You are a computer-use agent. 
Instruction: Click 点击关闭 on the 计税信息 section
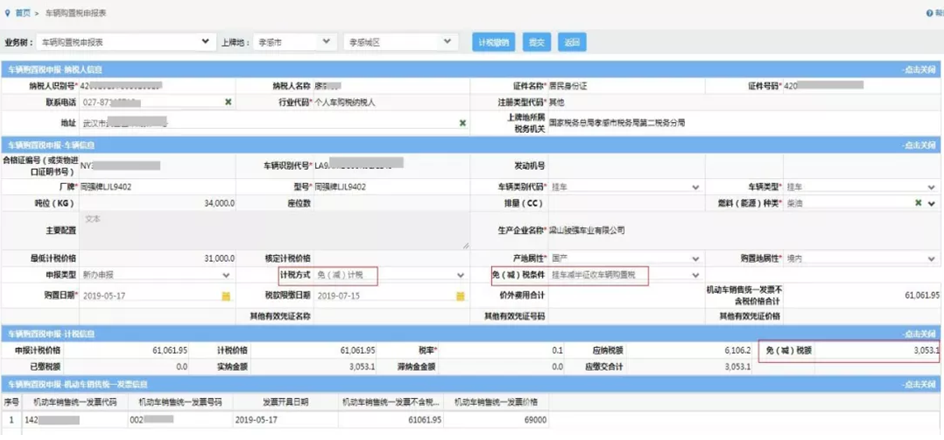(919, 333)
